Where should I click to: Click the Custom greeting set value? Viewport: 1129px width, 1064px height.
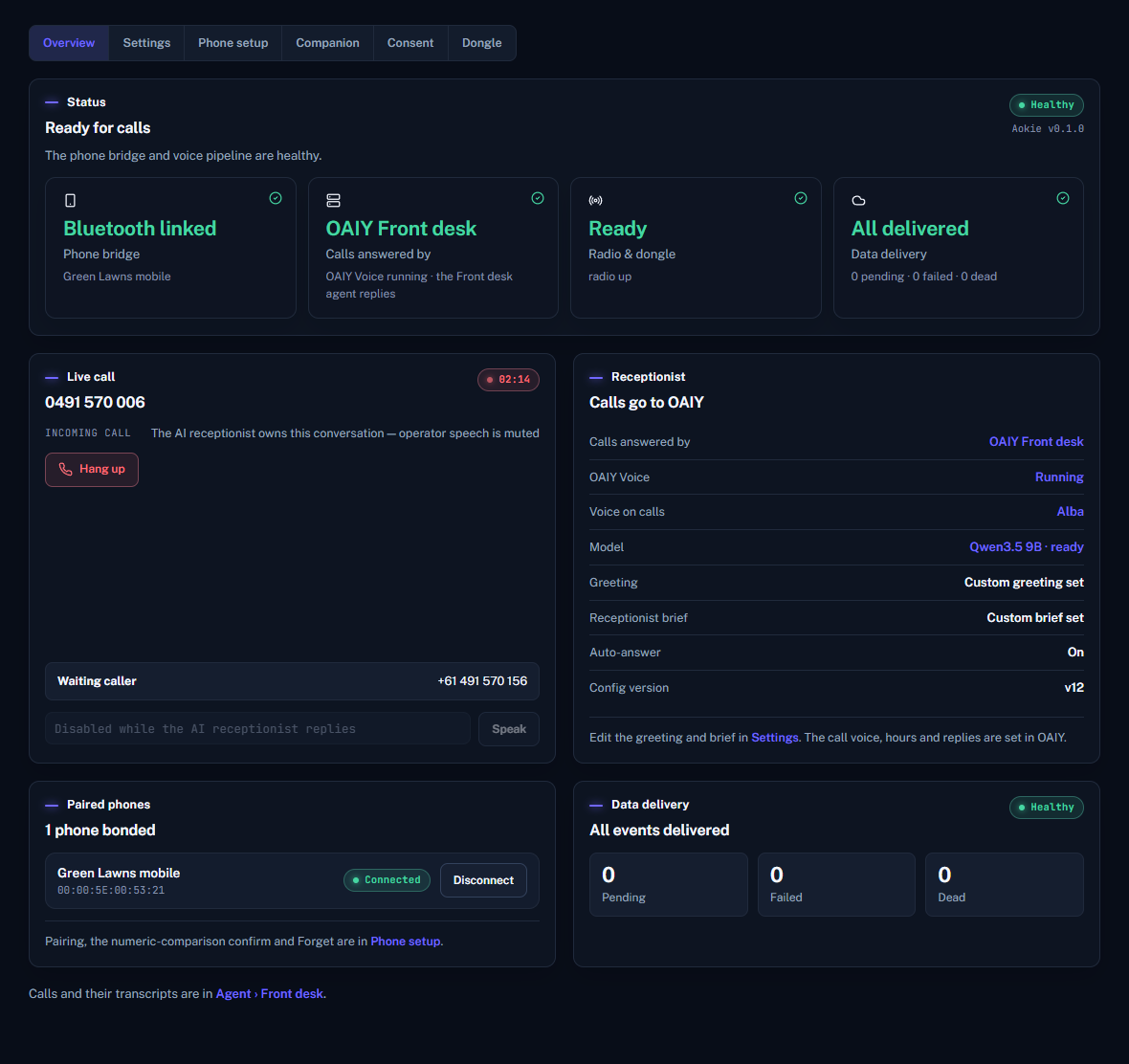pyautogui.click(x=1024, y=583)
